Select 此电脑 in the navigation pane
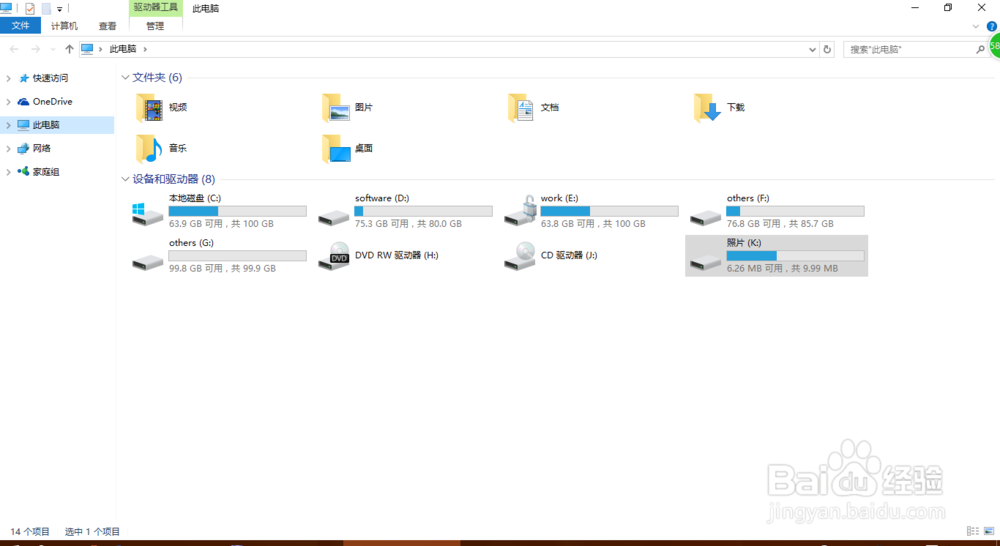This screenshot has height=546, width=1000. pos(57,125)
